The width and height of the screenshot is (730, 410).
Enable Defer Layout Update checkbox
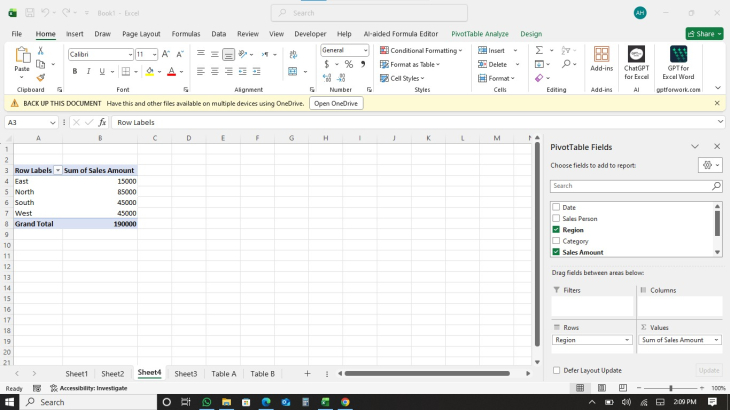tap(556, 370)
